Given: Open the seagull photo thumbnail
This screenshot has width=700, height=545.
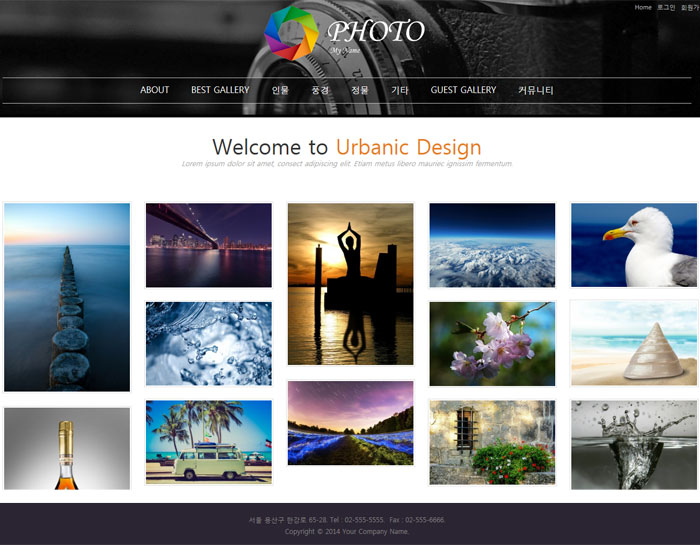Looking at the screenshot, I should tap(634, 245).
